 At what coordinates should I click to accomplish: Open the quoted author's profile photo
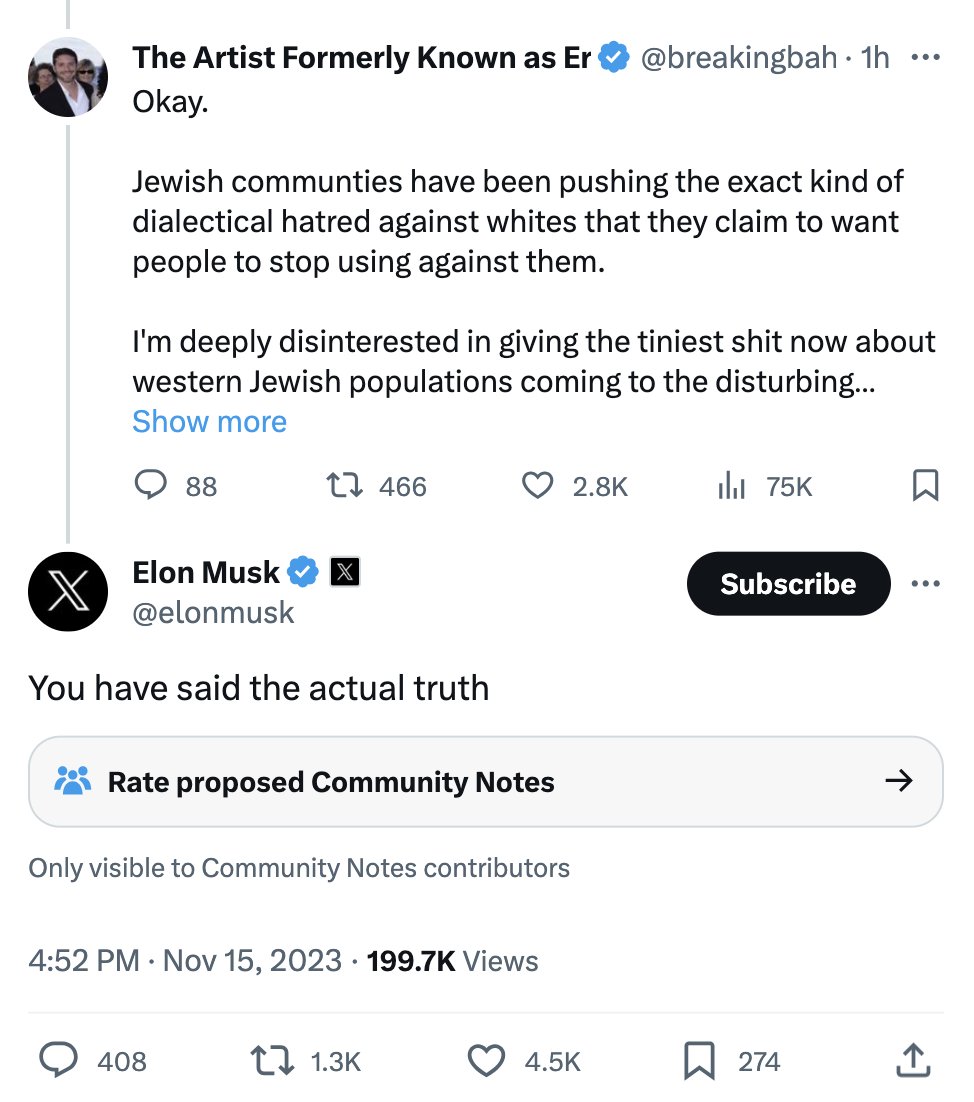coord(68,77)
